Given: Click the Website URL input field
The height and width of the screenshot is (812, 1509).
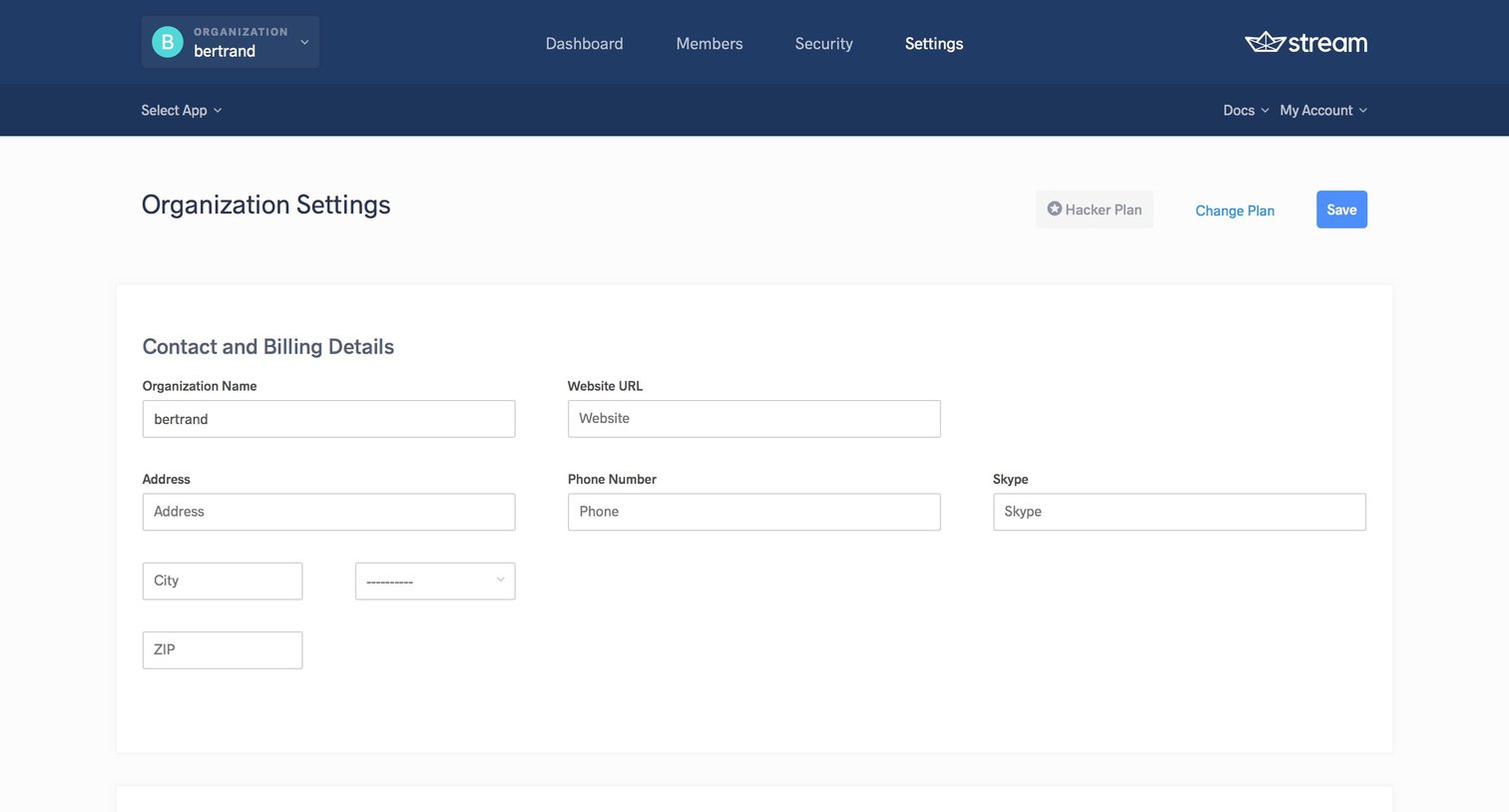Looking at the screenshot, I should [754, 419].
